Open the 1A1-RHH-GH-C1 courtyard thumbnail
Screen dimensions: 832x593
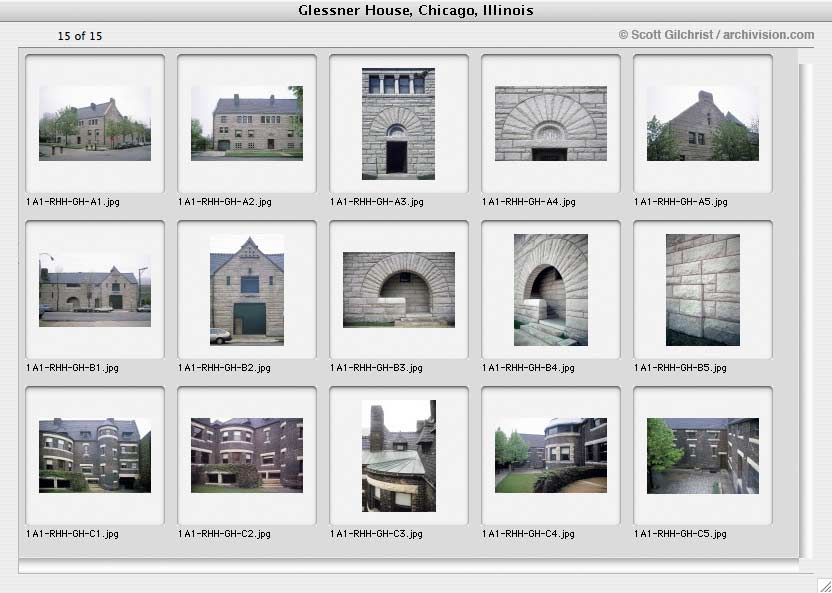95,456
